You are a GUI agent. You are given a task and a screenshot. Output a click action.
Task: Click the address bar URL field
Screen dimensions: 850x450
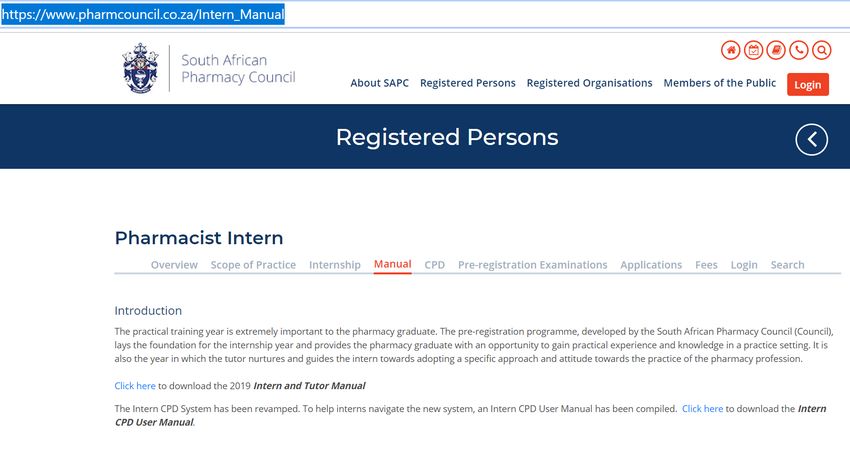425,15
